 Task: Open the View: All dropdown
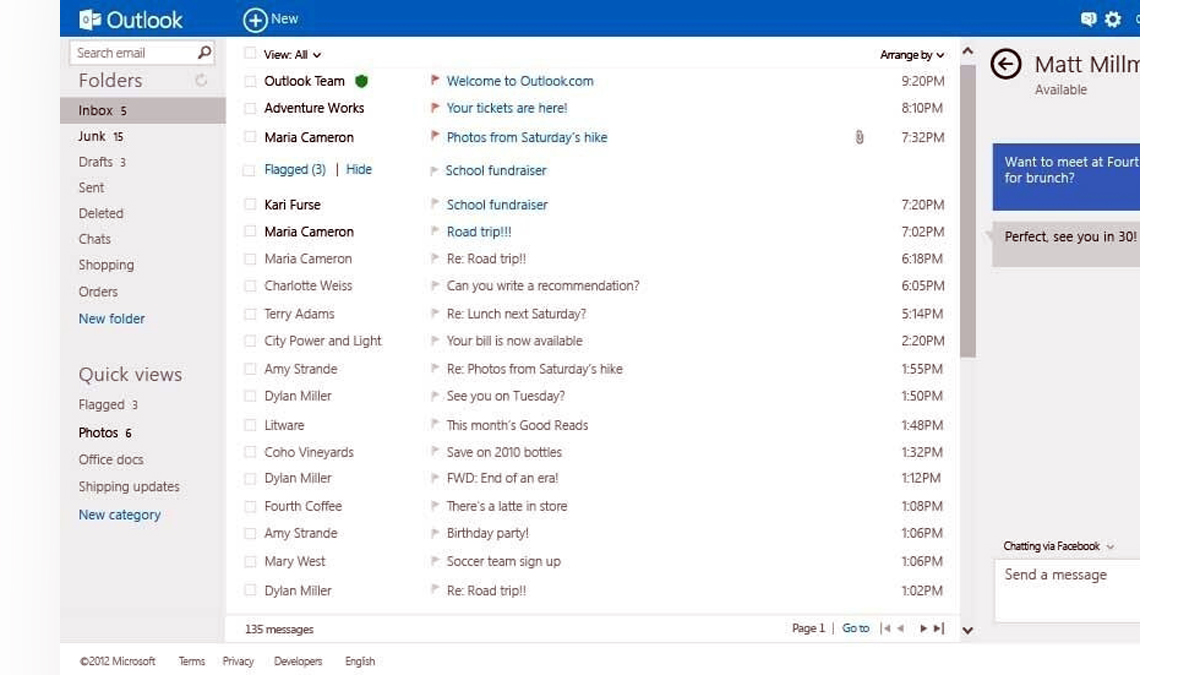point(292,55)
